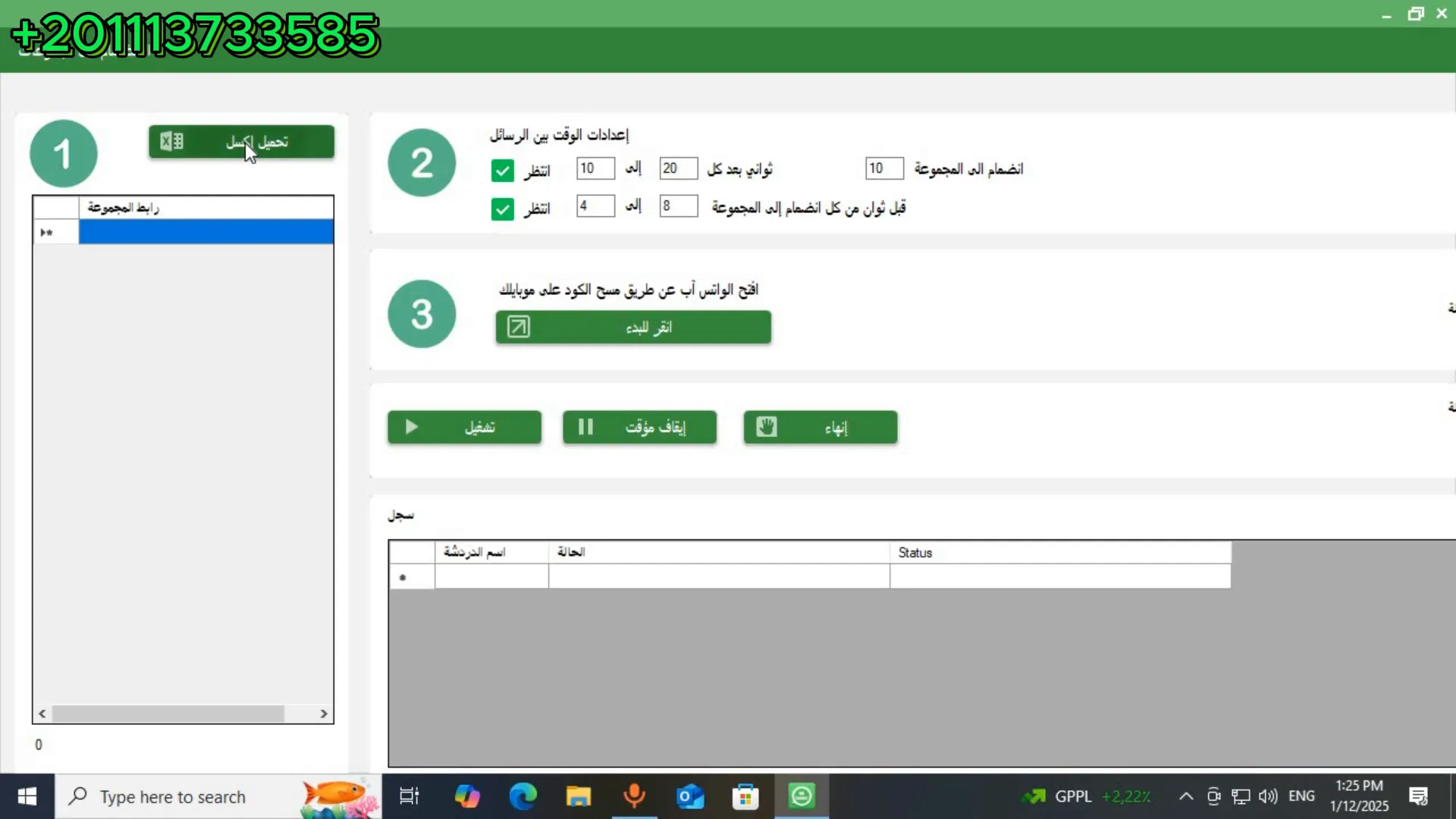Click the الحالة column header in log
This screenshot has width=1456, height=819.
pyautogui.click(x=719, y=552)
